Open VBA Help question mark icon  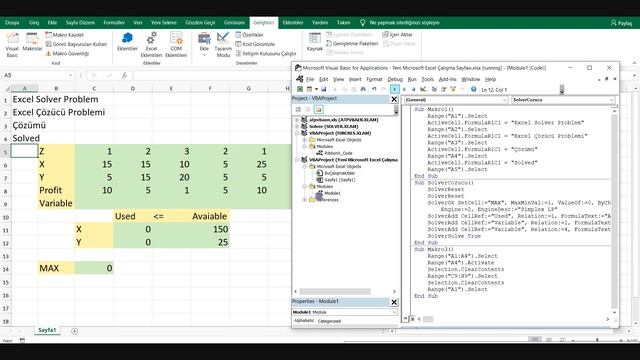[x=473, y=89]
